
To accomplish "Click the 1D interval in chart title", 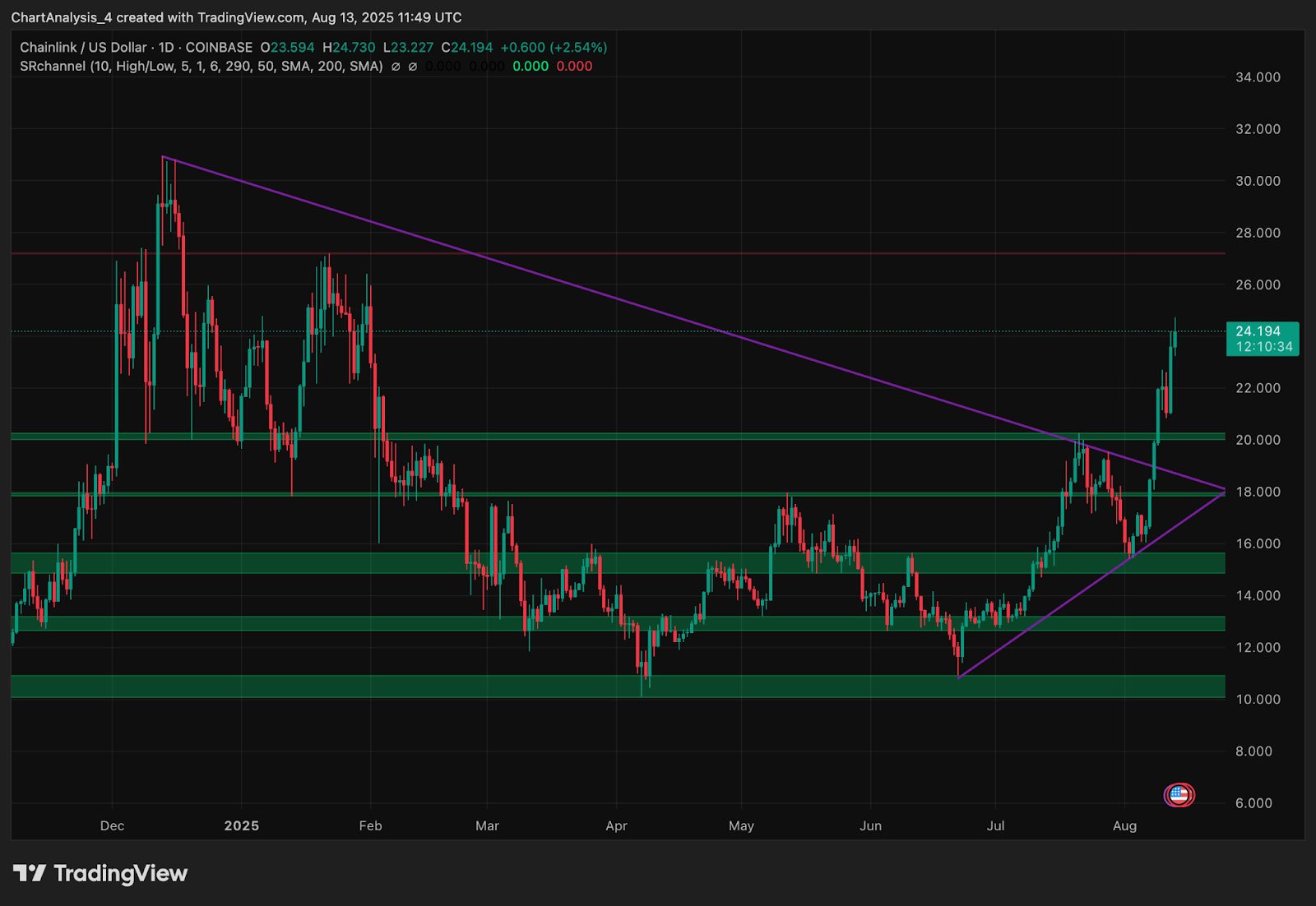I will click(x=166, y=48).
